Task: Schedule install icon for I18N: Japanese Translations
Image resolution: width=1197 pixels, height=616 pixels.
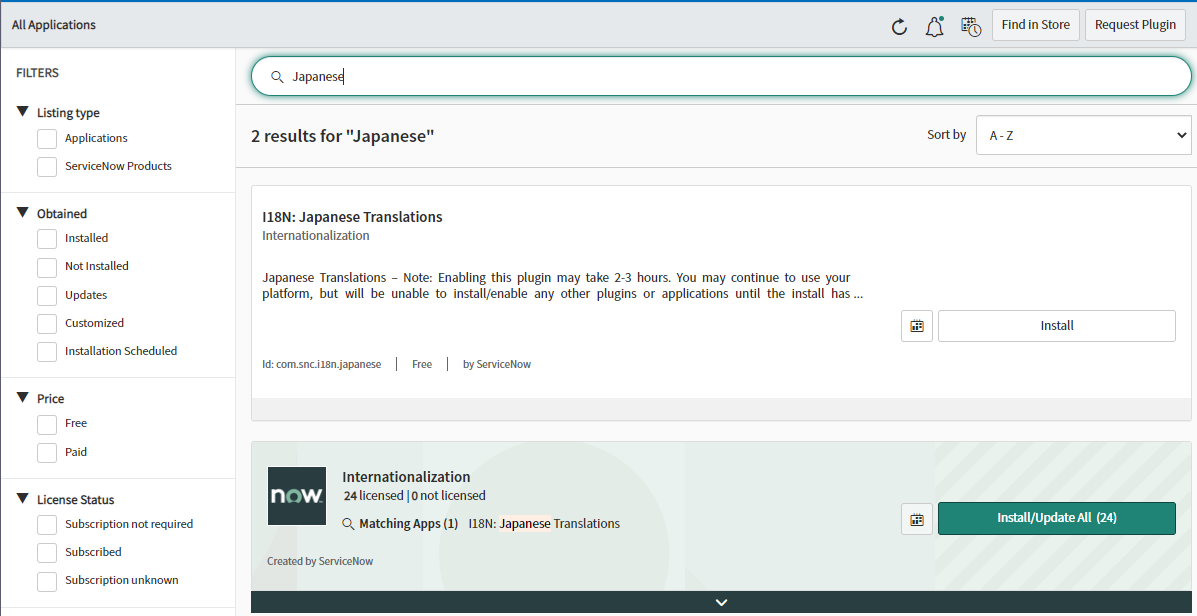Action: click(x=917, y=326)
